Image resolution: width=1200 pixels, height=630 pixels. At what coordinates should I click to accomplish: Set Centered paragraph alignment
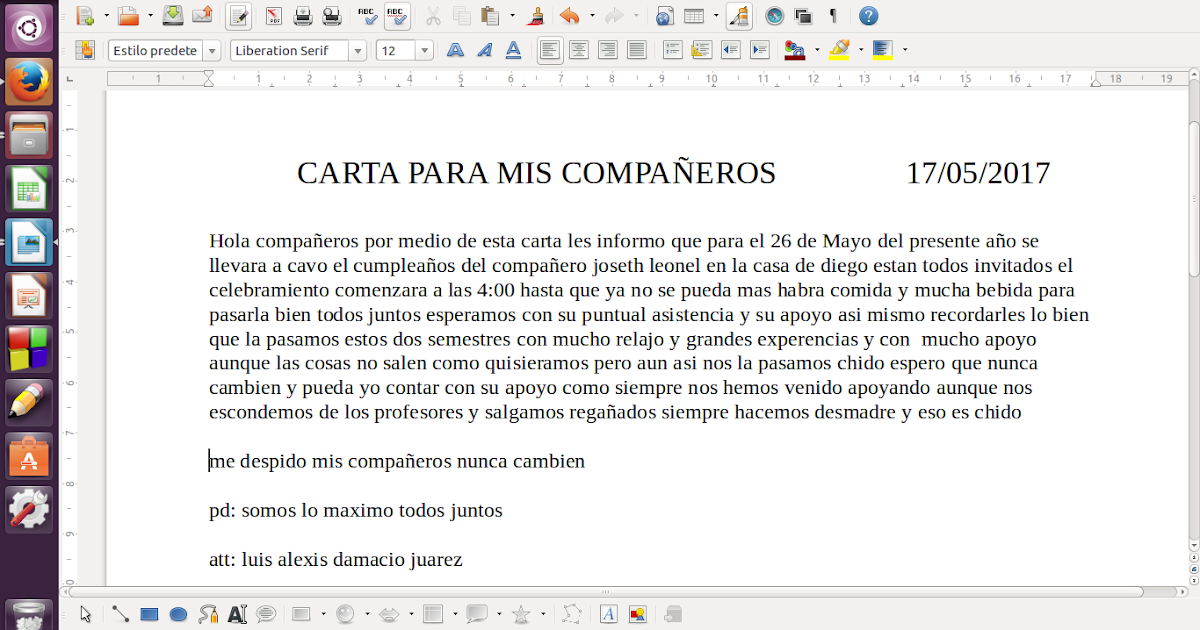coord(578,50)
